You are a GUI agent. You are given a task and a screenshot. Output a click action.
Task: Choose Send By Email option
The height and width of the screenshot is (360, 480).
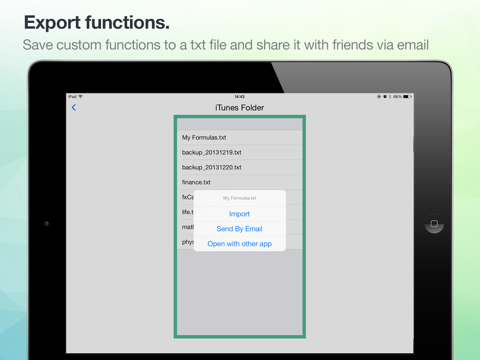[x=239, y=229]
